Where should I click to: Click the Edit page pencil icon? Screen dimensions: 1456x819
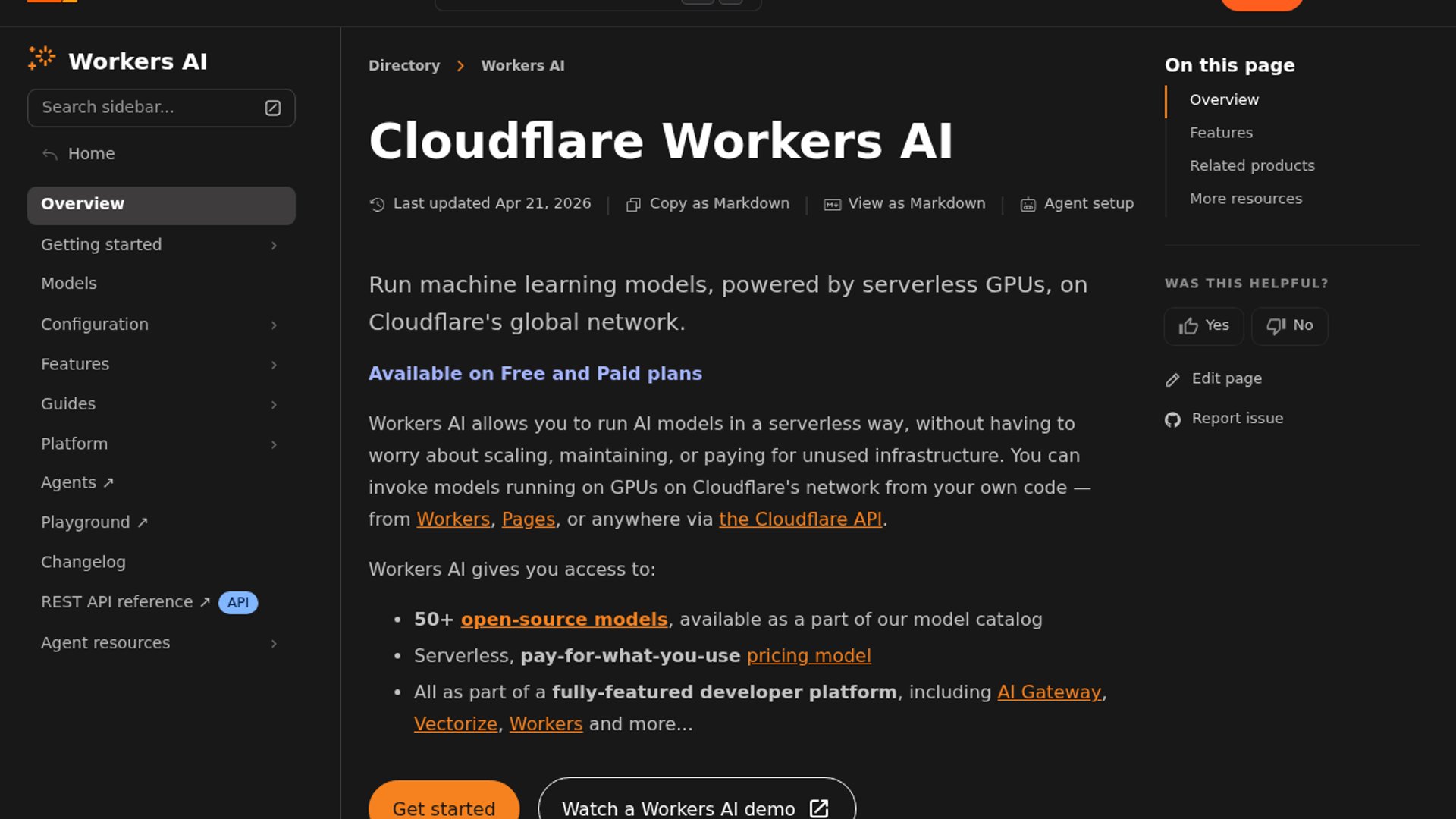tap(1172, 380)
